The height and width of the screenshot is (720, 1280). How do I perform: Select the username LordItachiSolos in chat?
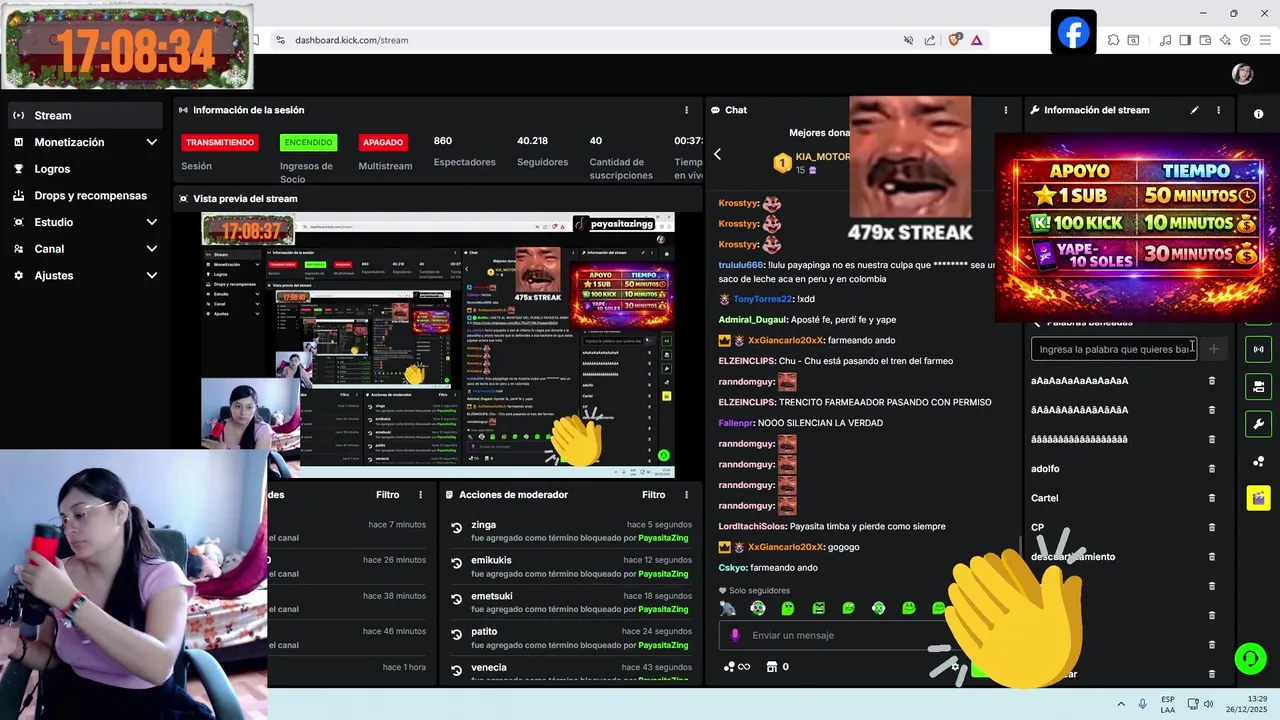coord(752,526)
